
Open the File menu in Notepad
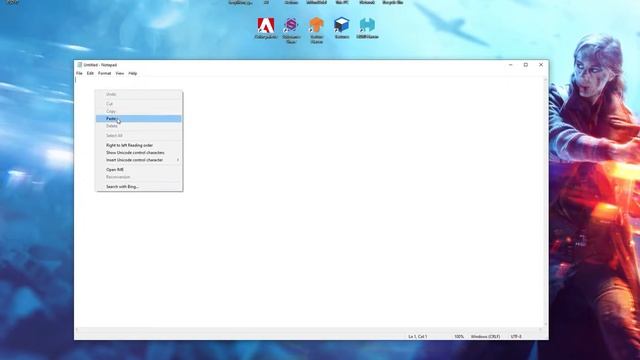(79, 73)
